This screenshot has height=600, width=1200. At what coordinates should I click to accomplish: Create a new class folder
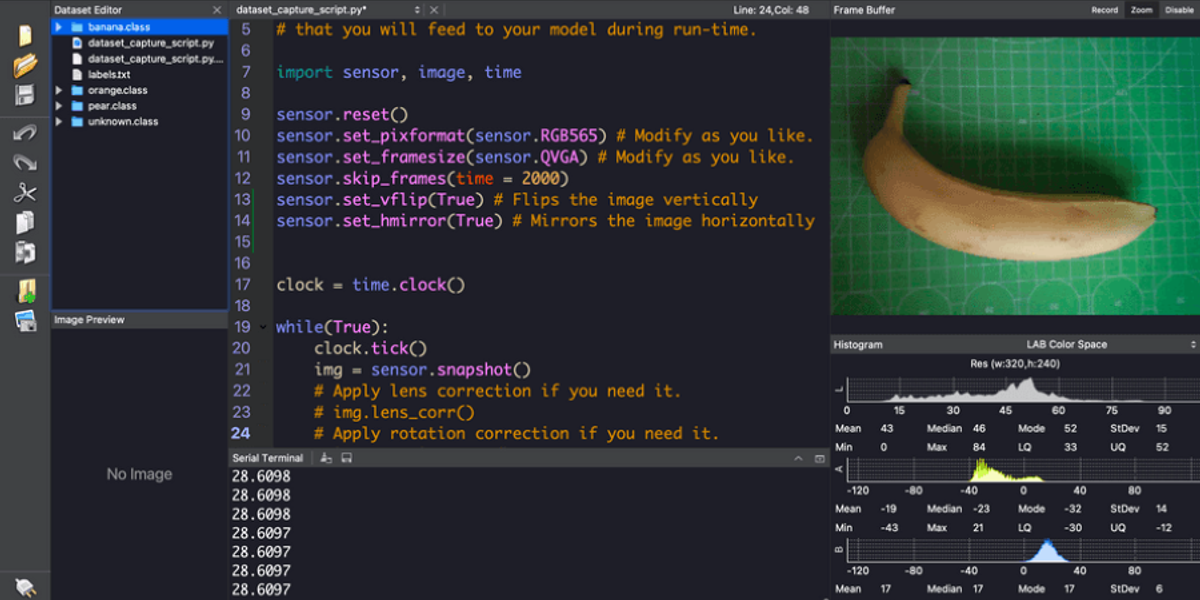click(x=25, y=291)
